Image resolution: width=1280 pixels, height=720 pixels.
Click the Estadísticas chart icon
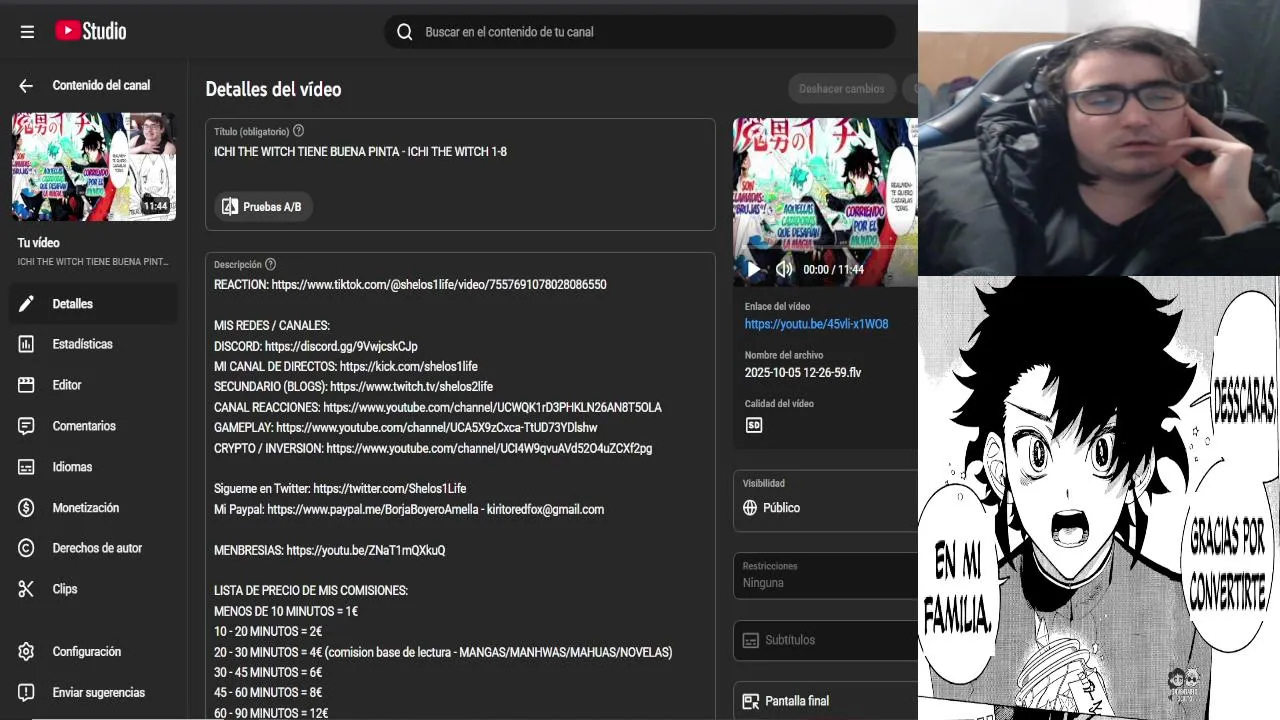click(x=27, y=344)
